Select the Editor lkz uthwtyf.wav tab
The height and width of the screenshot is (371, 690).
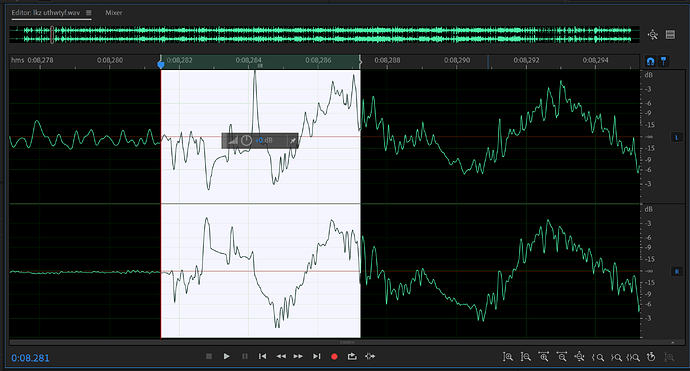[46, 13]
